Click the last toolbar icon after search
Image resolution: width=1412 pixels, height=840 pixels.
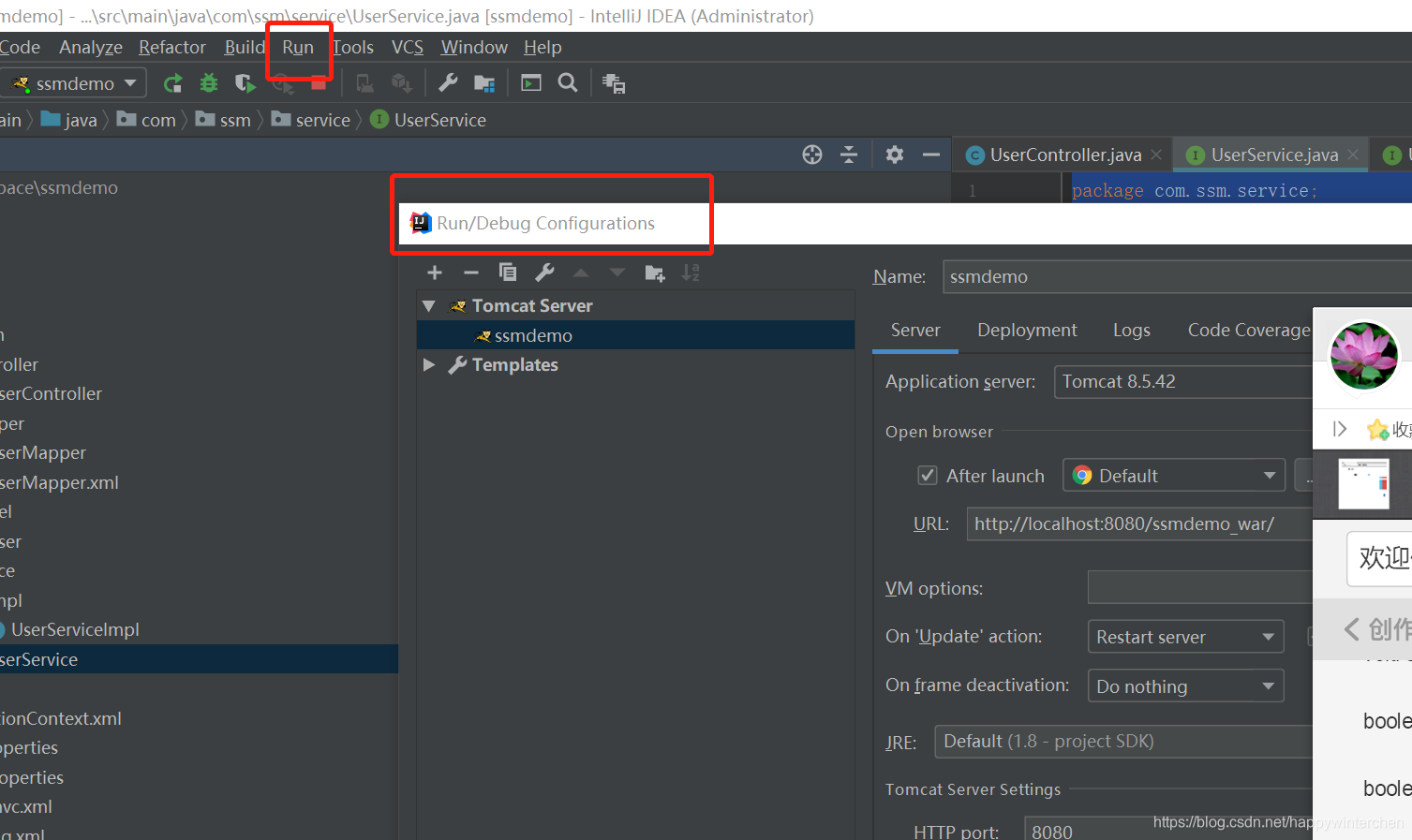614,83
